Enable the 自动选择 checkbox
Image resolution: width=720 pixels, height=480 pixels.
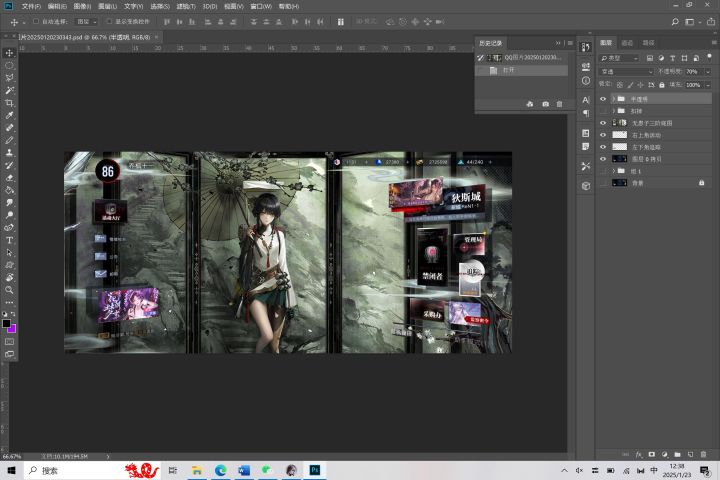tap(35, 22)
